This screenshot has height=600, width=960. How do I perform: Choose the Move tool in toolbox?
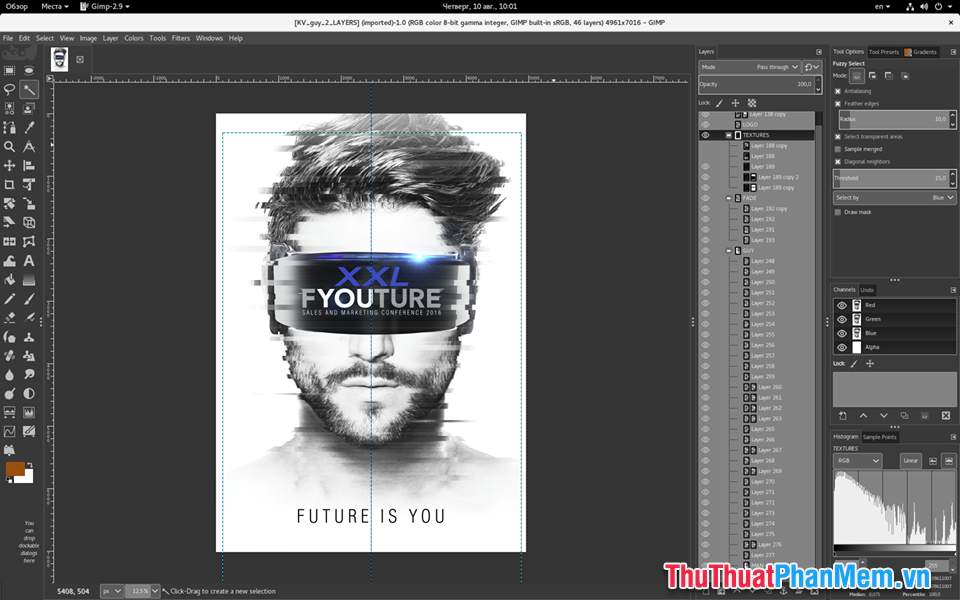(x=10, y=165)
